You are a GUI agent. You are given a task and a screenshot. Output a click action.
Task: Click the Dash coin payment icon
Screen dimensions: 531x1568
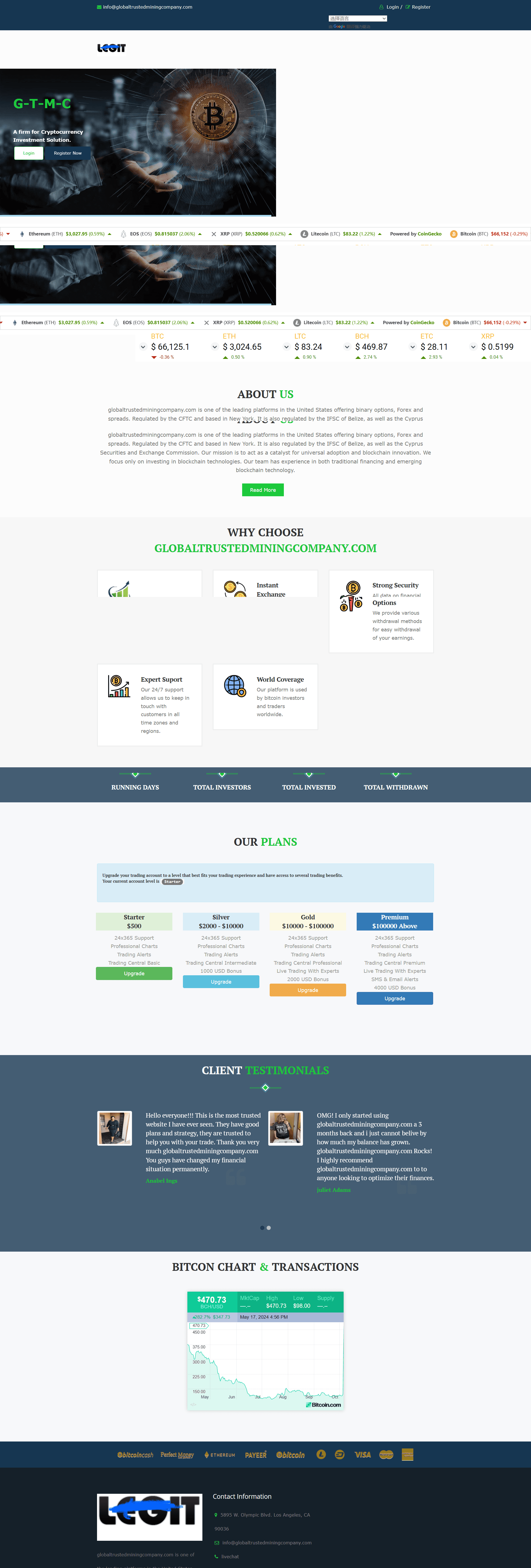(x=340, y=1454)
